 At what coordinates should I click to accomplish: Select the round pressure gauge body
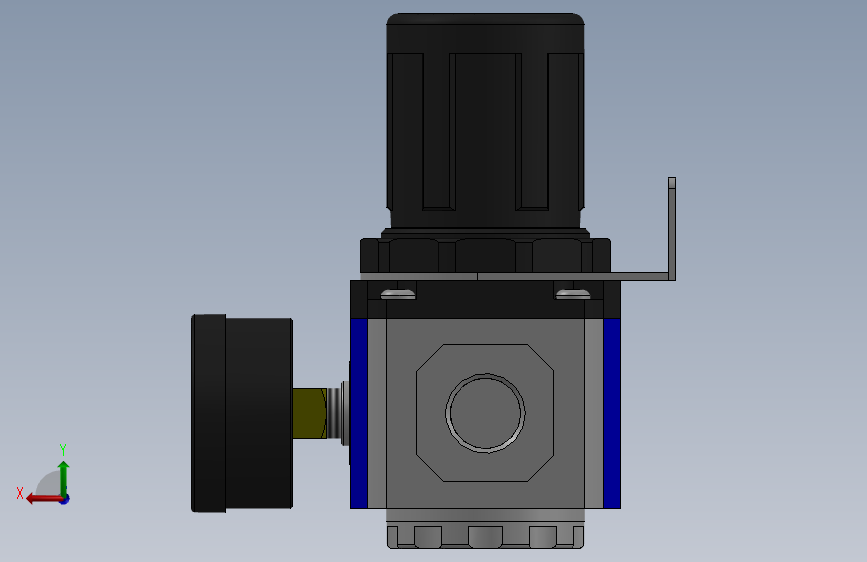(x=242, y=413)
